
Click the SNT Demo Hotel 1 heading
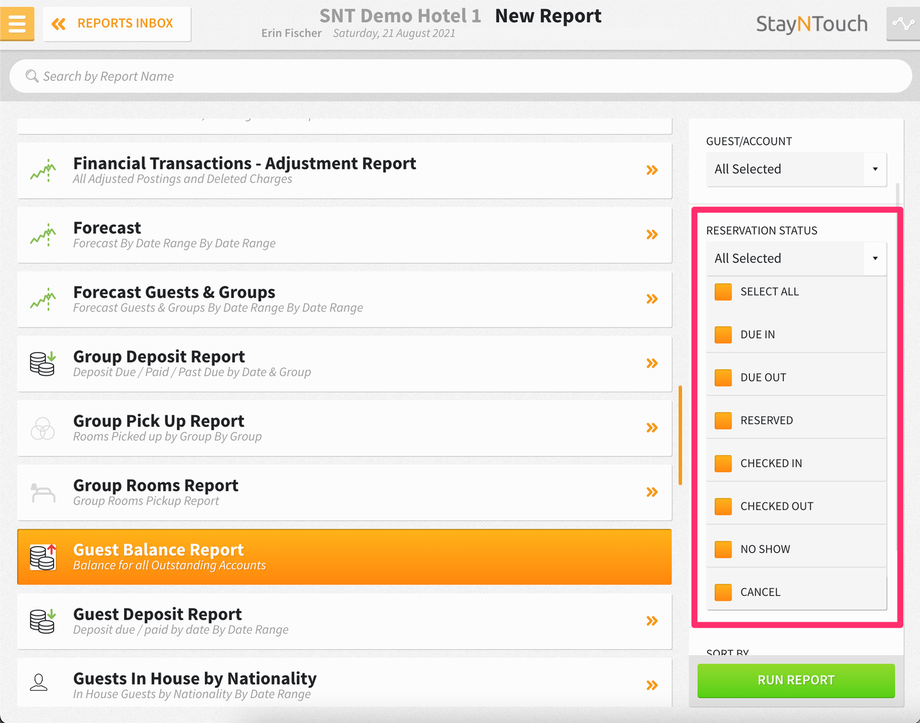click(400, 16)
